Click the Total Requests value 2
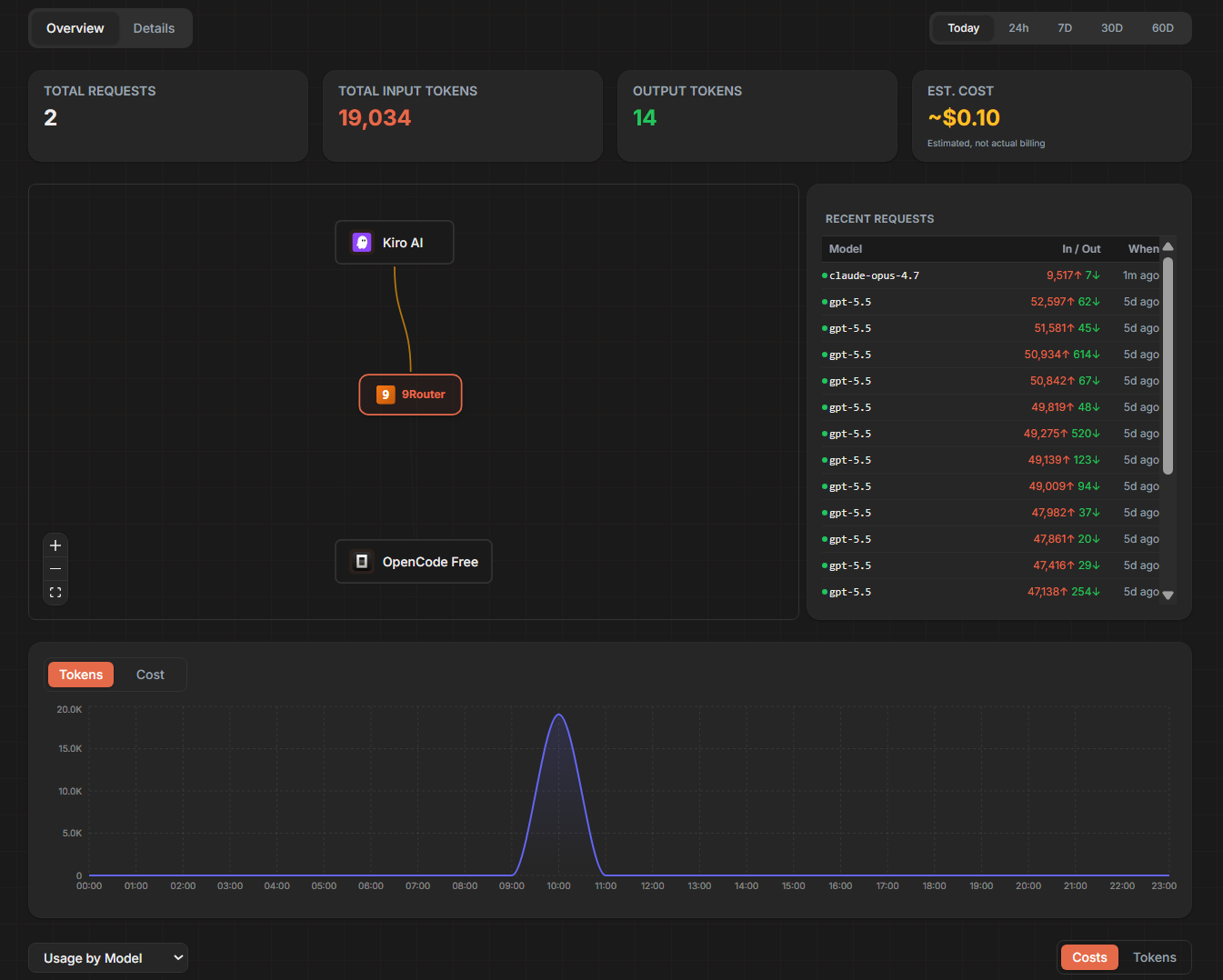1223x980 pixels. click(51, 118)
